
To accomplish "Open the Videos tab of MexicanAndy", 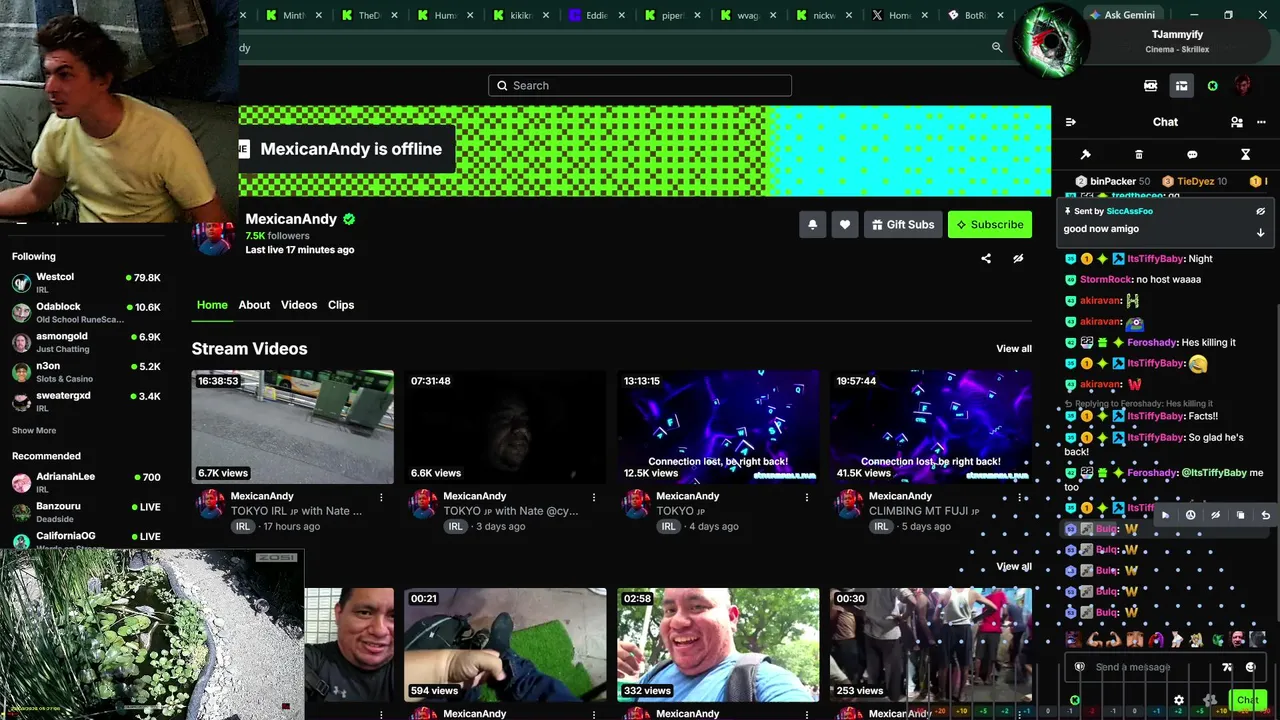I will coord(299,305).
